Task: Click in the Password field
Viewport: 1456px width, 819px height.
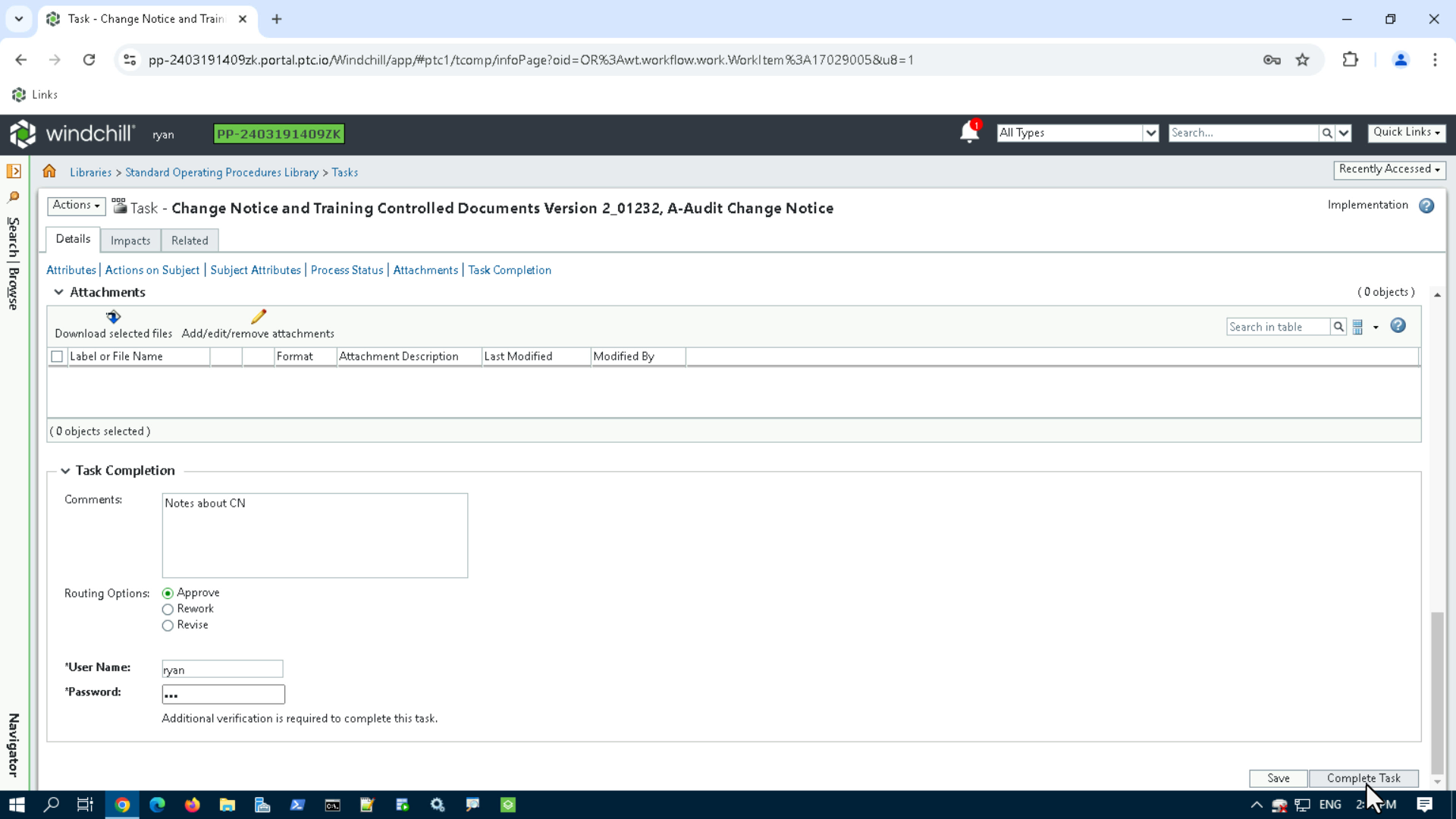Action: tap(223, 694)
